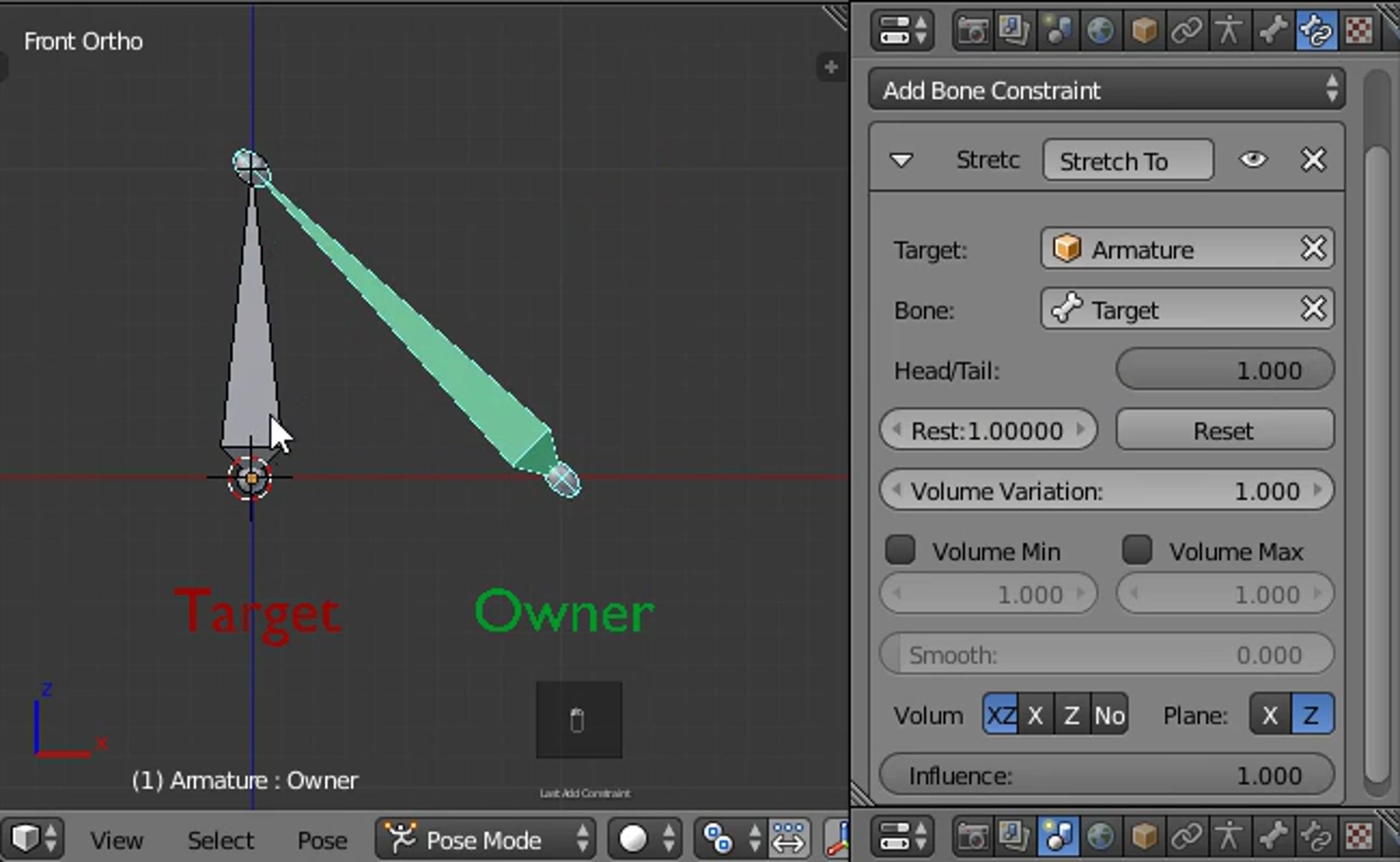The image size is (1400, 862).
Task: Clear the Target bone field
Action: tap(1313, 309)
